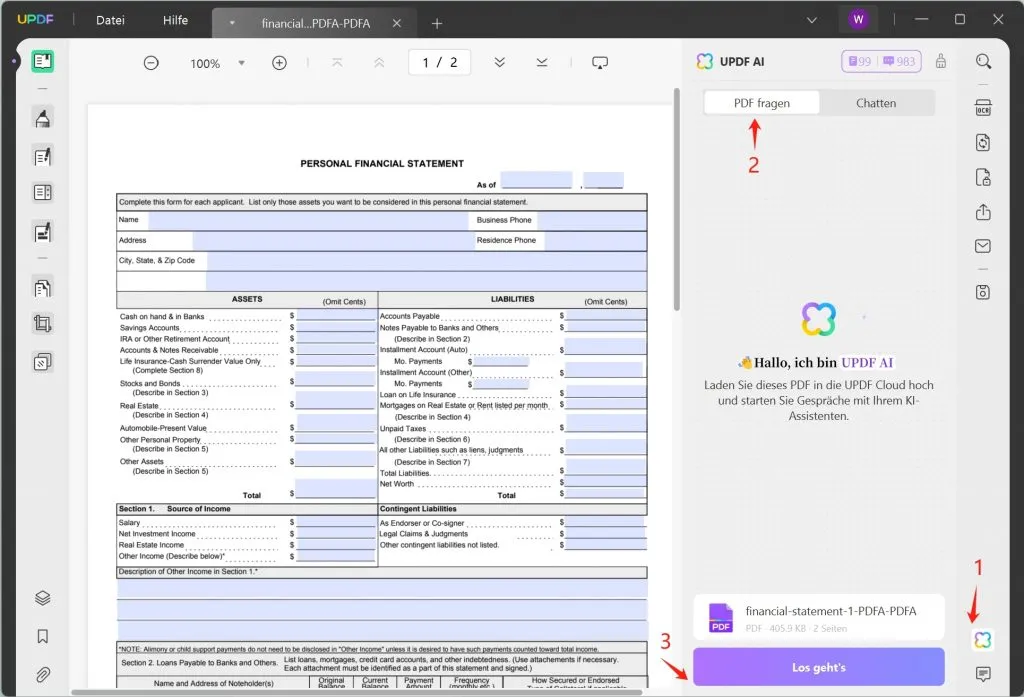
Task: Open the document protection tool
Action: point(982,177)
